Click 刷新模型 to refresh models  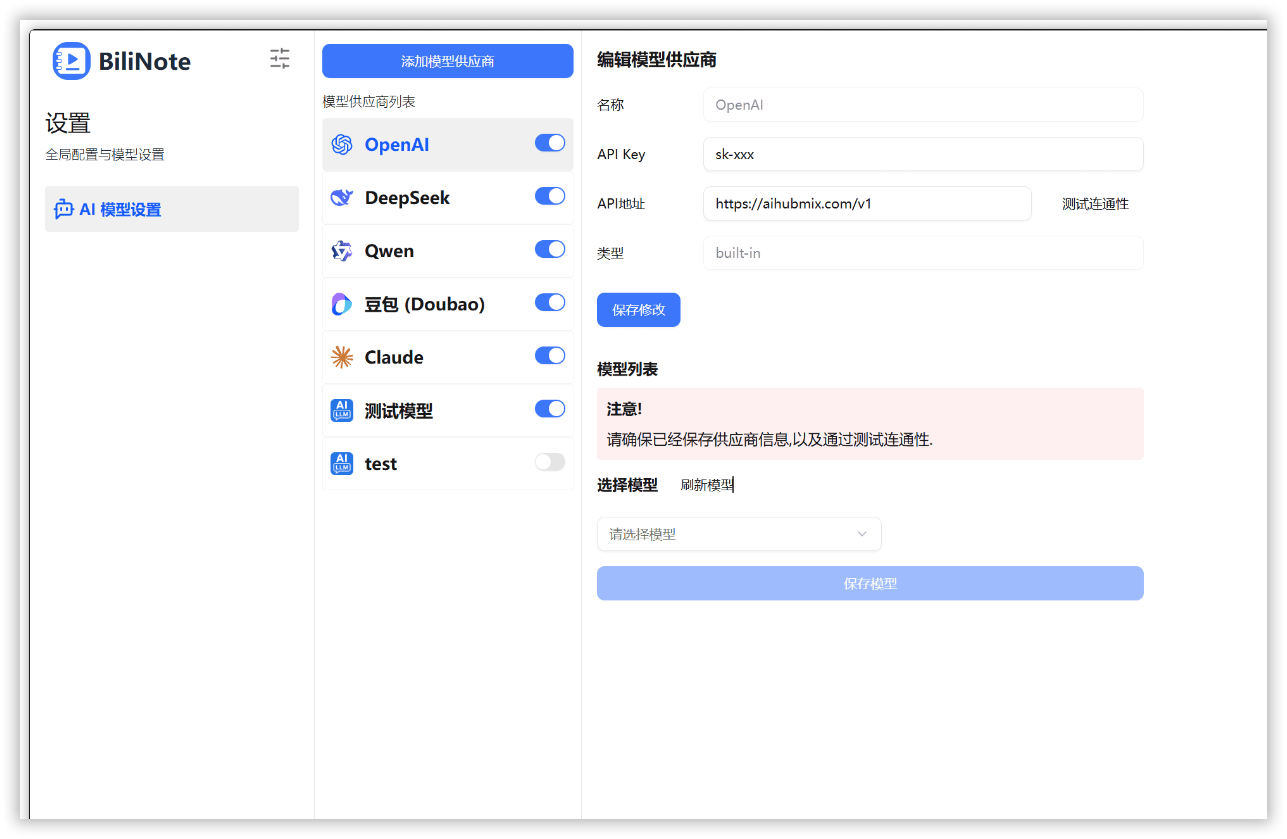tap(707, 485)
